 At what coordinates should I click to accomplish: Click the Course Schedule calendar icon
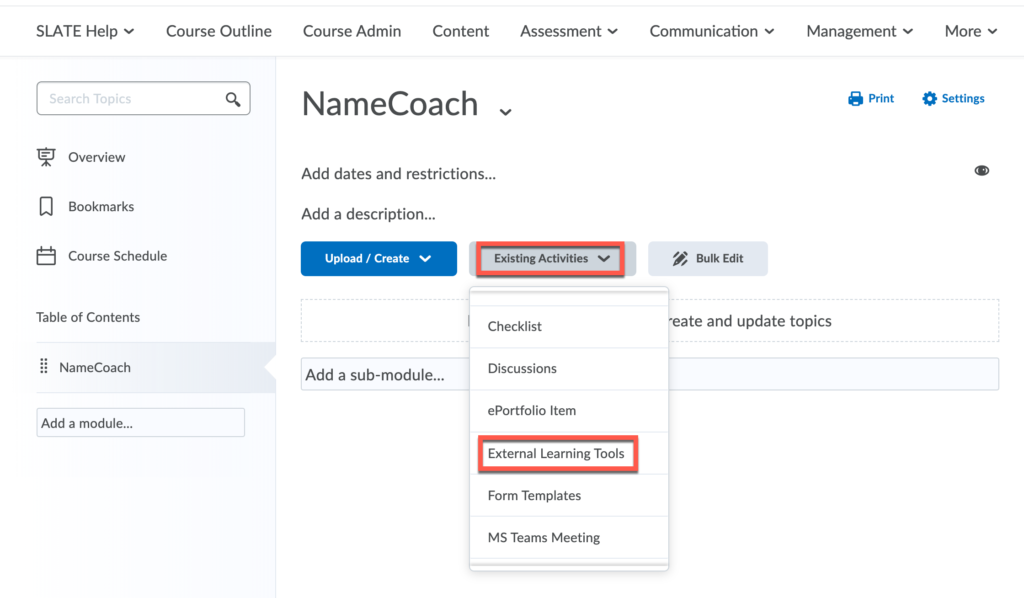(x=46, y=256)
